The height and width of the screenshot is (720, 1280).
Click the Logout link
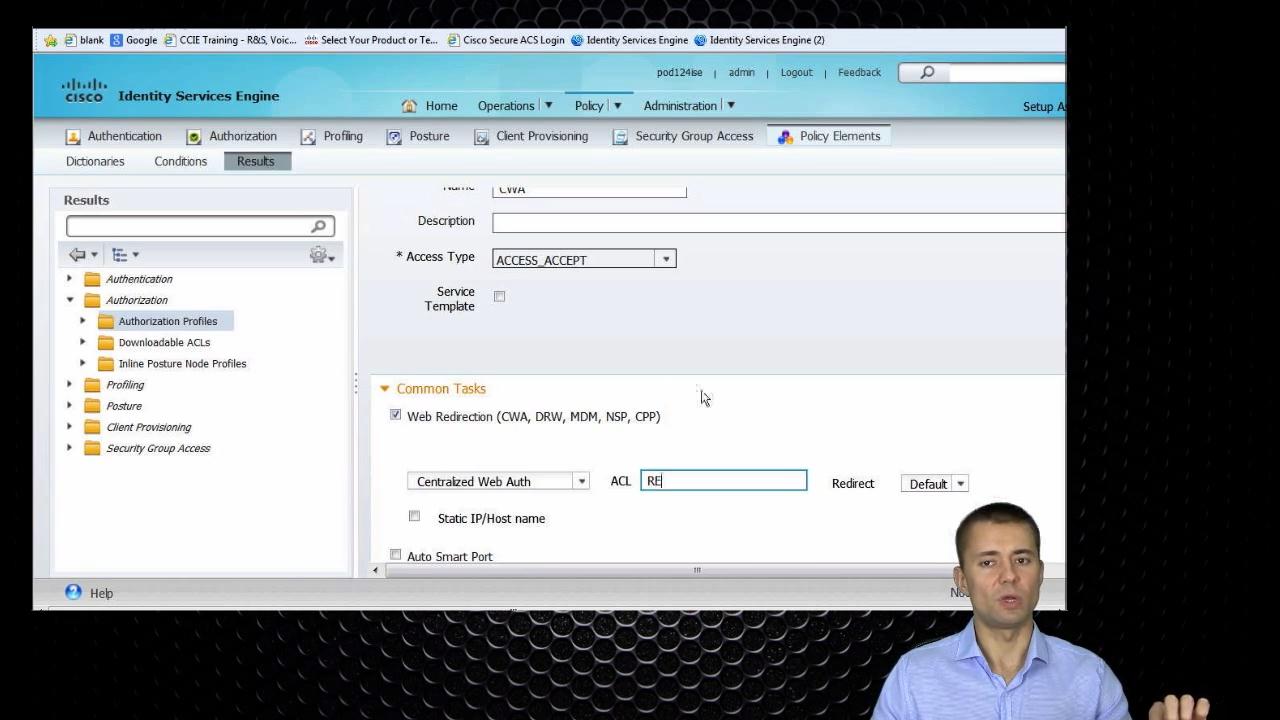pos(796,72)
